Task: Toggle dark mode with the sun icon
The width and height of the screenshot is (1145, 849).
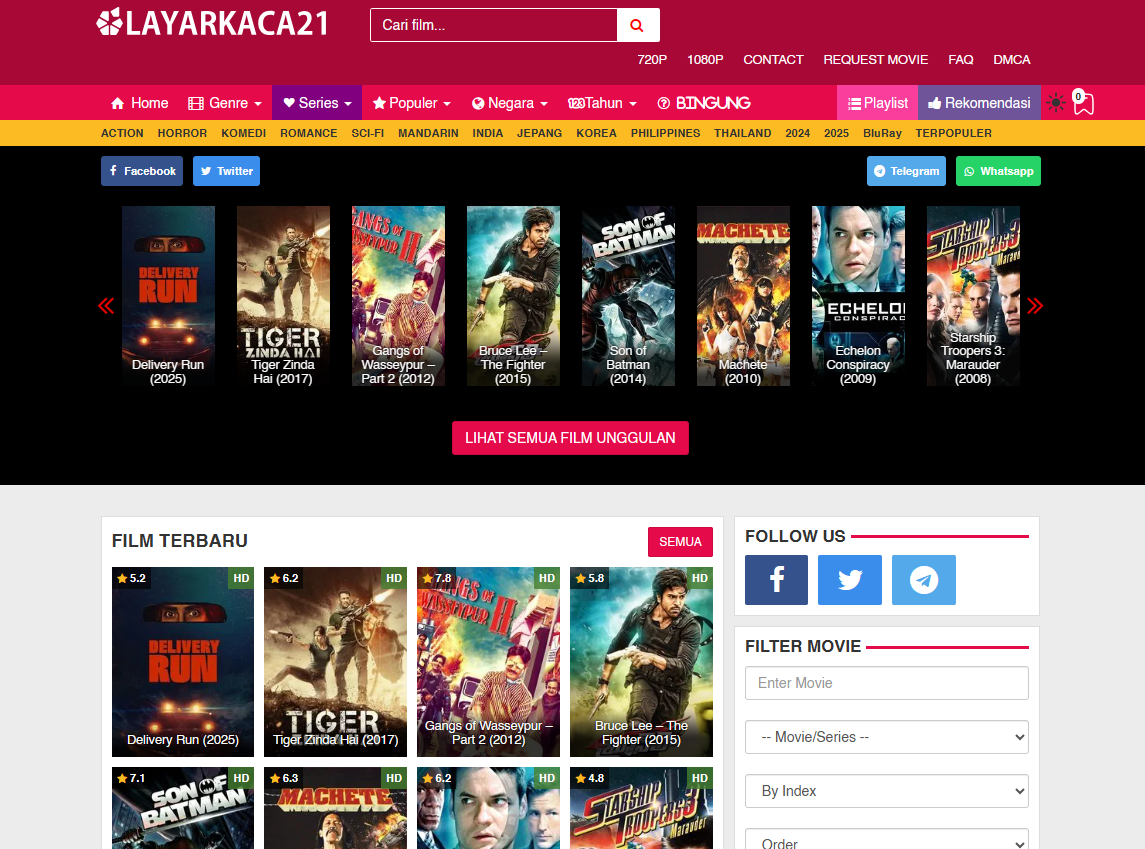Action: coord(1056,102)
